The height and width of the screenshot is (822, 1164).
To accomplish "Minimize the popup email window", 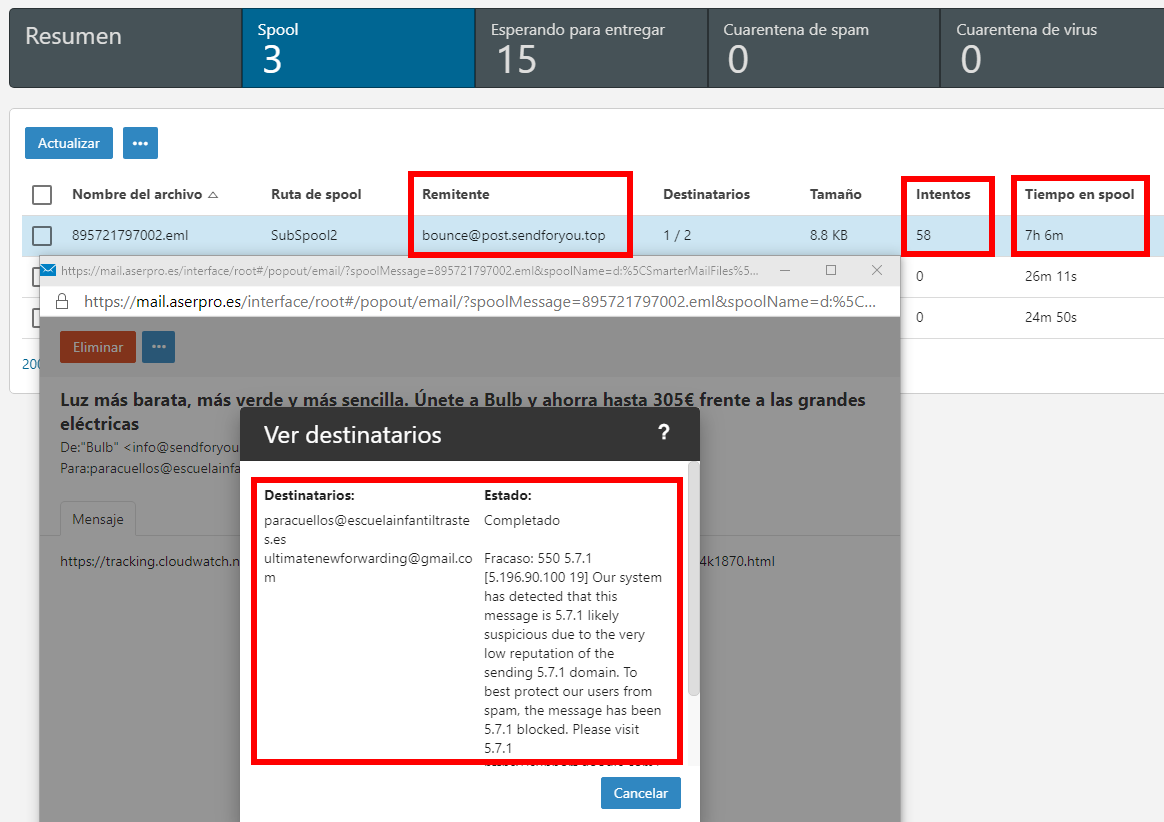I will click(784, 271).
